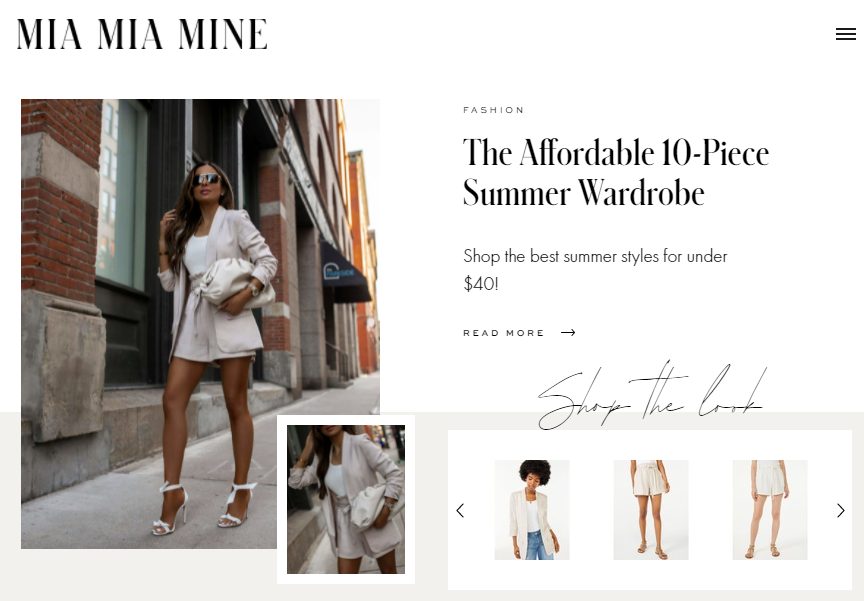Open the small close-up outfit photo
Image resolution: width=864 pixels, height=601 pixels.
(x=345, y=499)
